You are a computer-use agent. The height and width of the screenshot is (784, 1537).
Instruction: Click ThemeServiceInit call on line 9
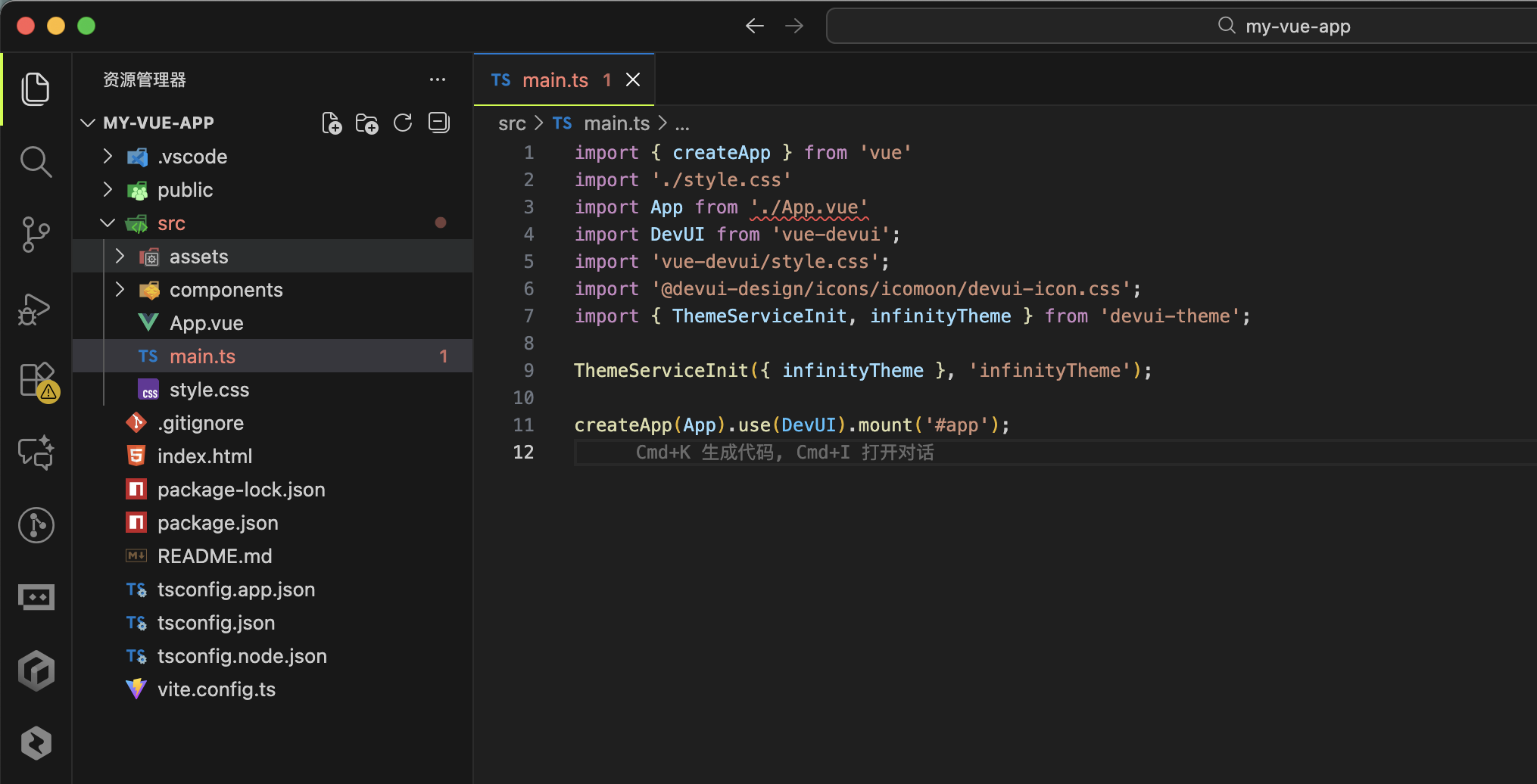click(x=661, y=370)
